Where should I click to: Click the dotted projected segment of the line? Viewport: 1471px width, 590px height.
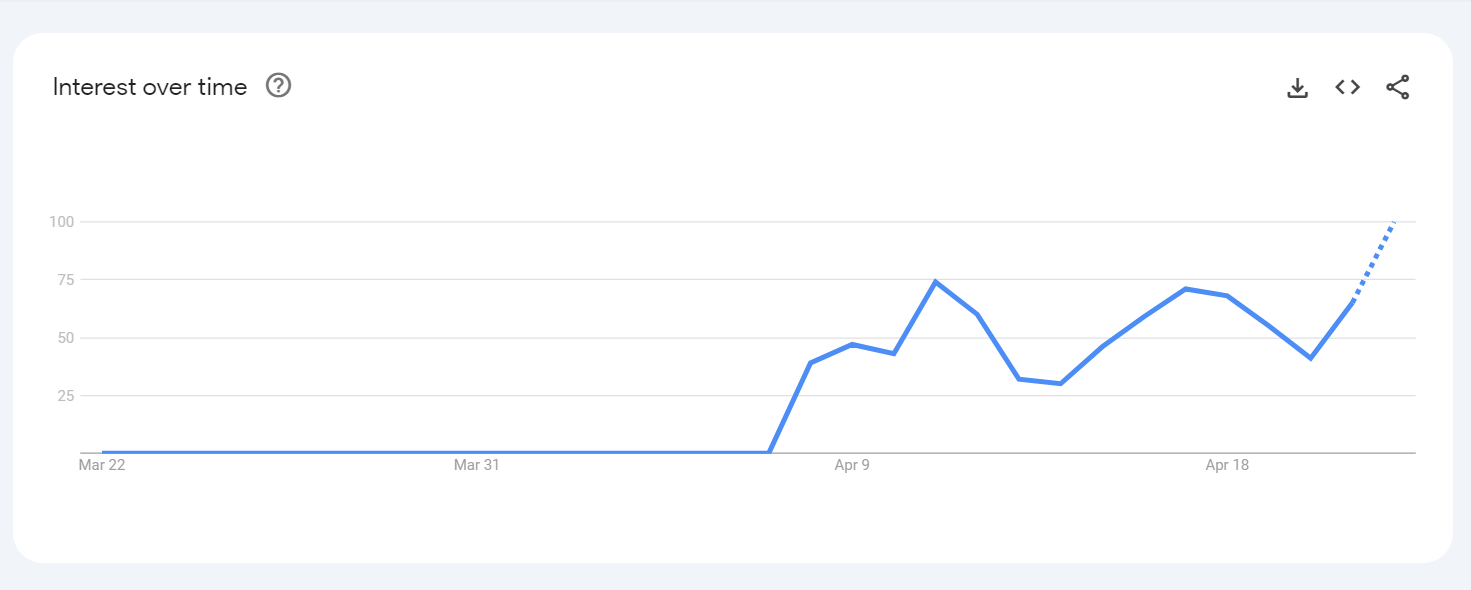(1374, 260)
